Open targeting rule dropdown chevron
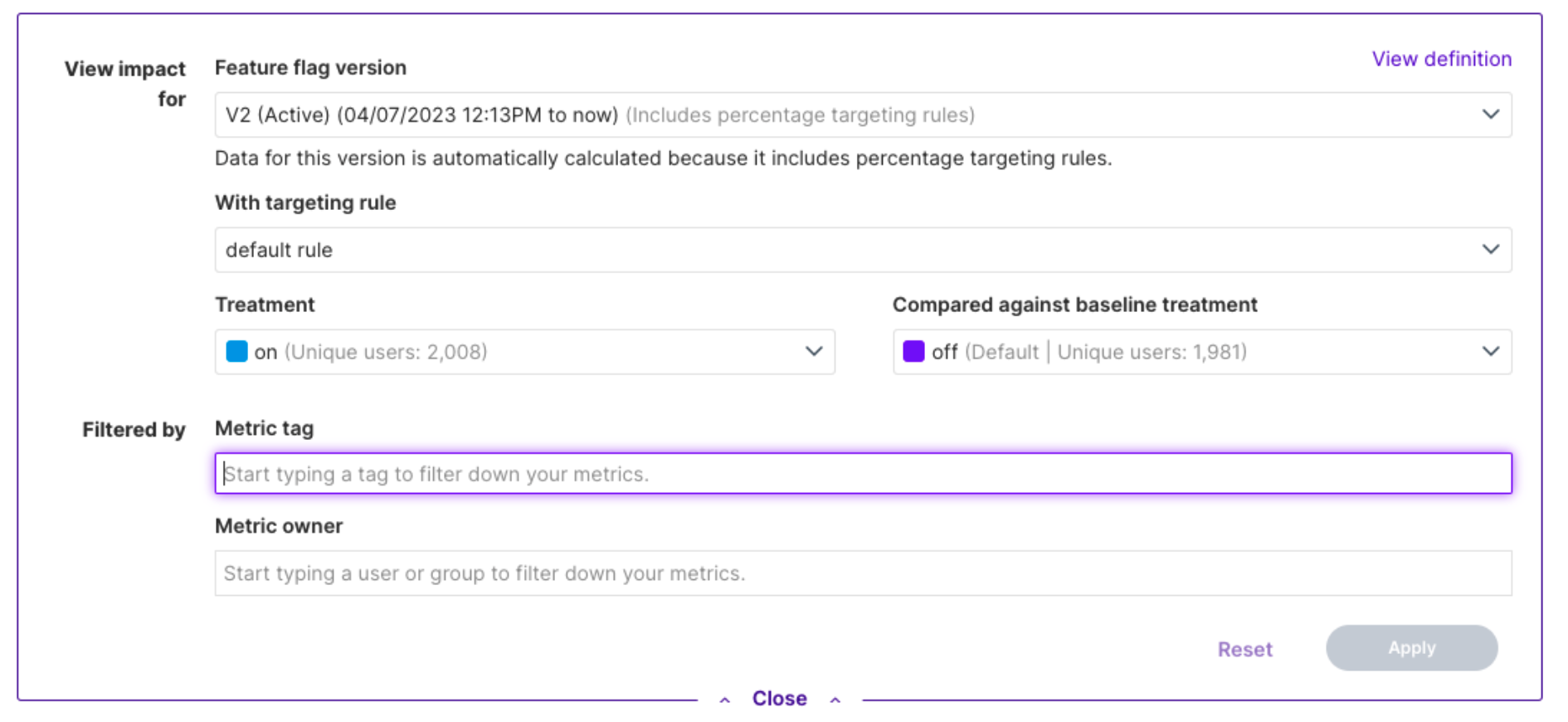 1490,250
